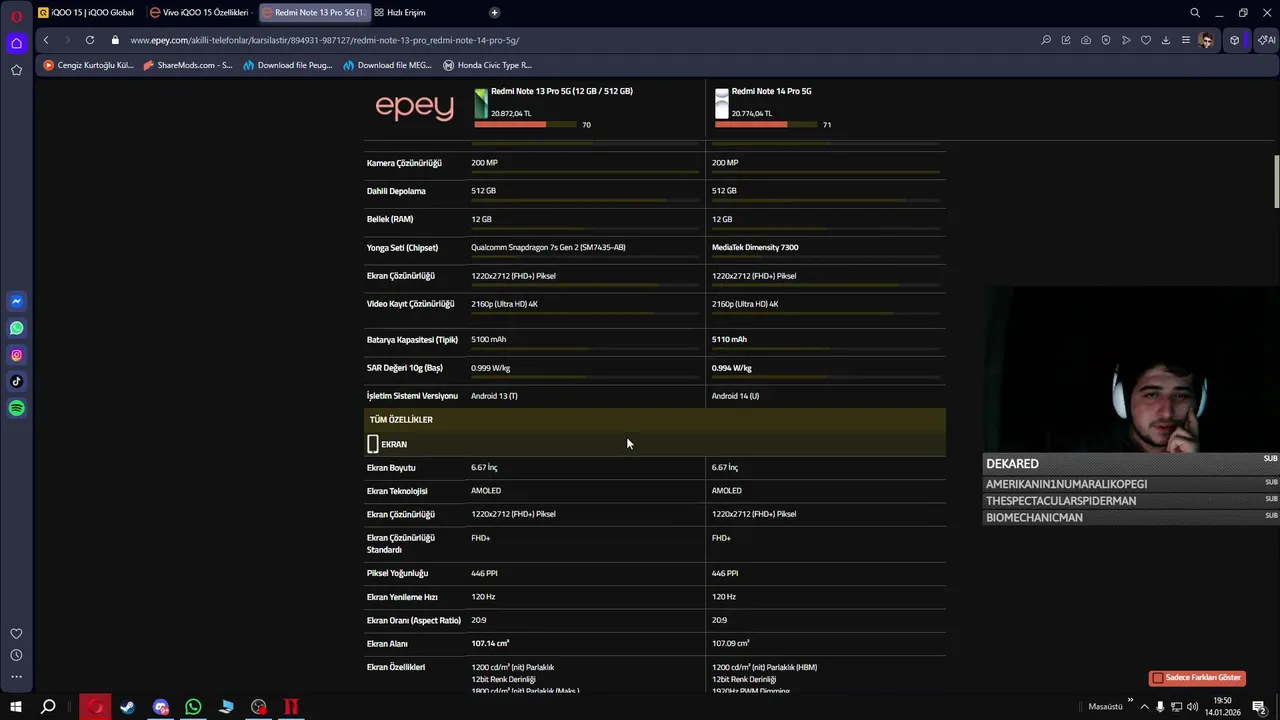This screenshot has width=1280, height=720.
Task: Click Android 14 (U) value
Action: [x=735, y=396]
